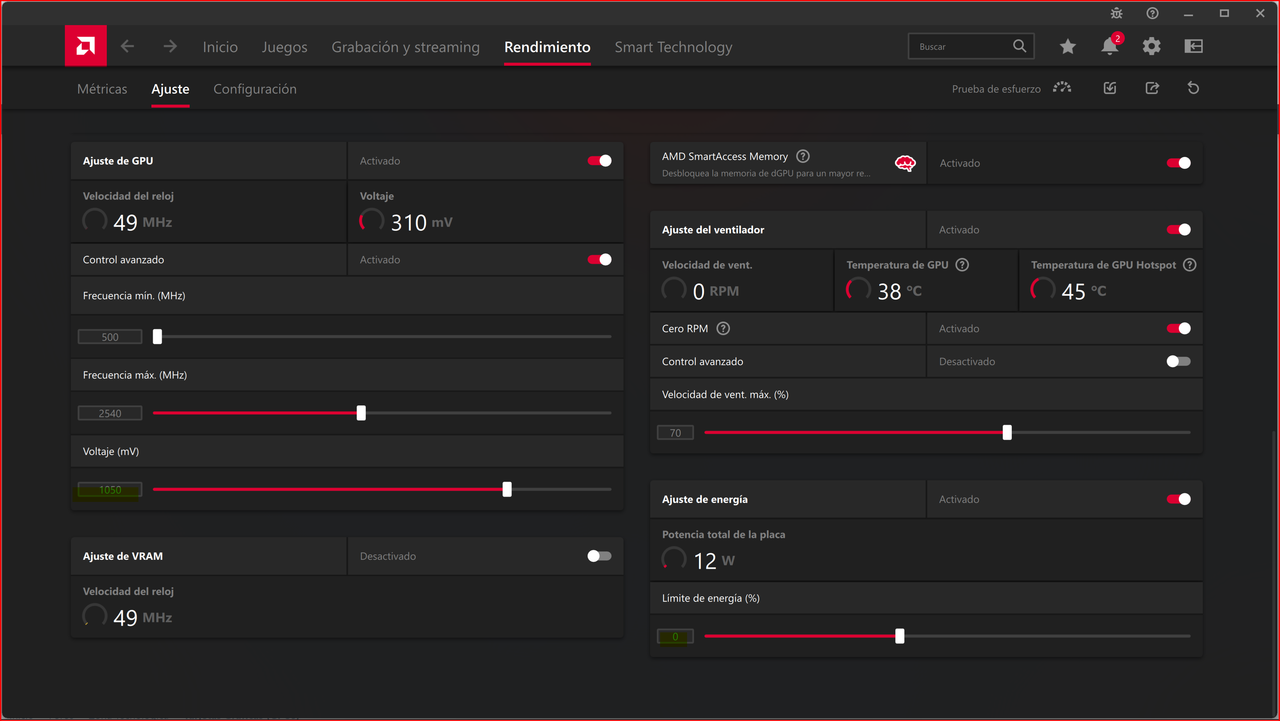Open the notifications bell icon
The width and height of the screenshot is (1280, 721).
[1110, 46]
